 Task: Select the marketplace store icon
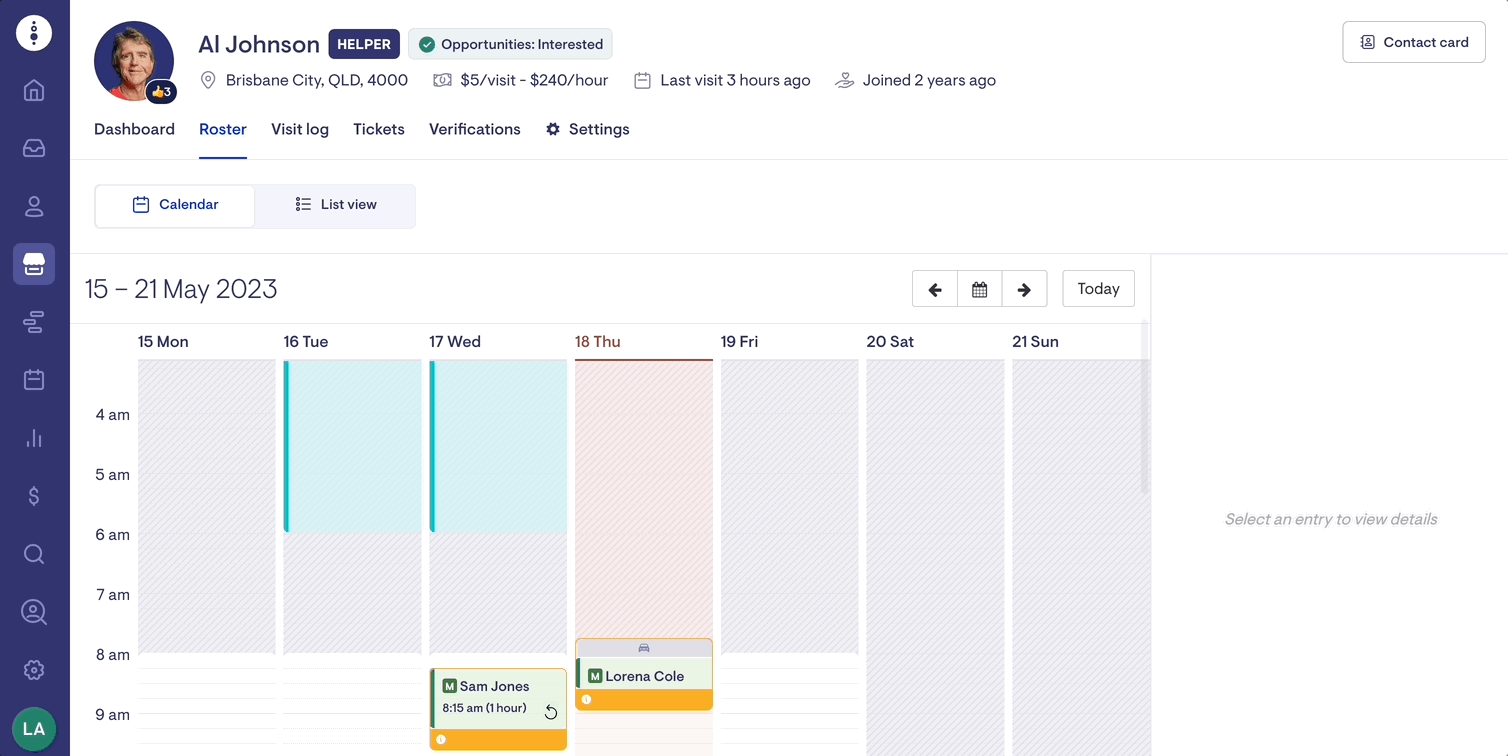(x=34, y=264)
